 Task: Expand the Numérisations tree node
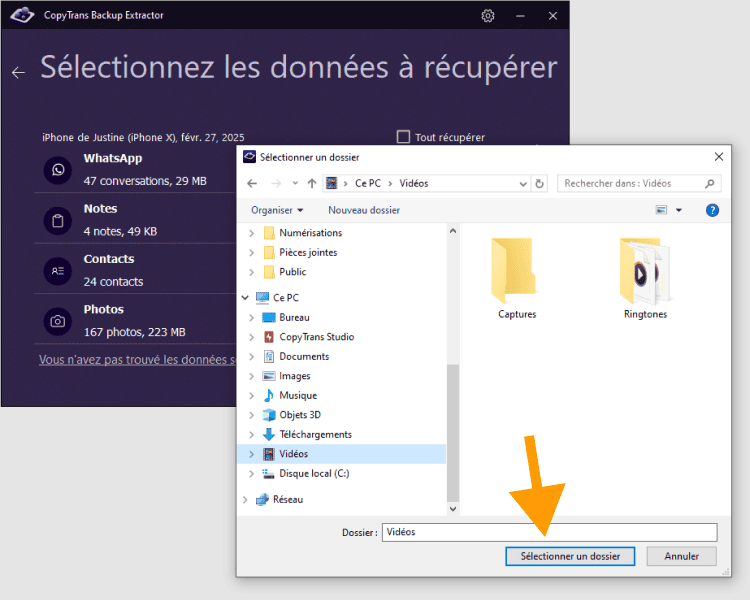(x=252, y=233)
